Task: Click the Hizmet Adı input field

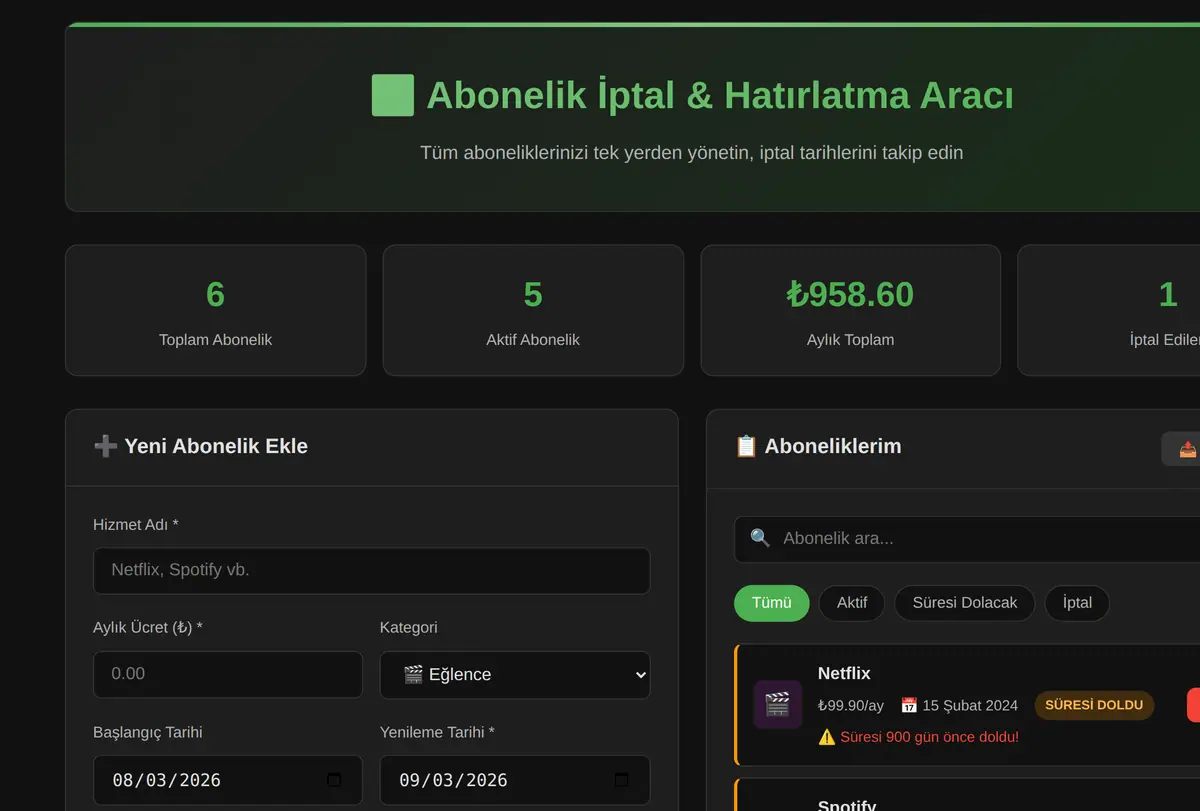Action: (372, 571)
